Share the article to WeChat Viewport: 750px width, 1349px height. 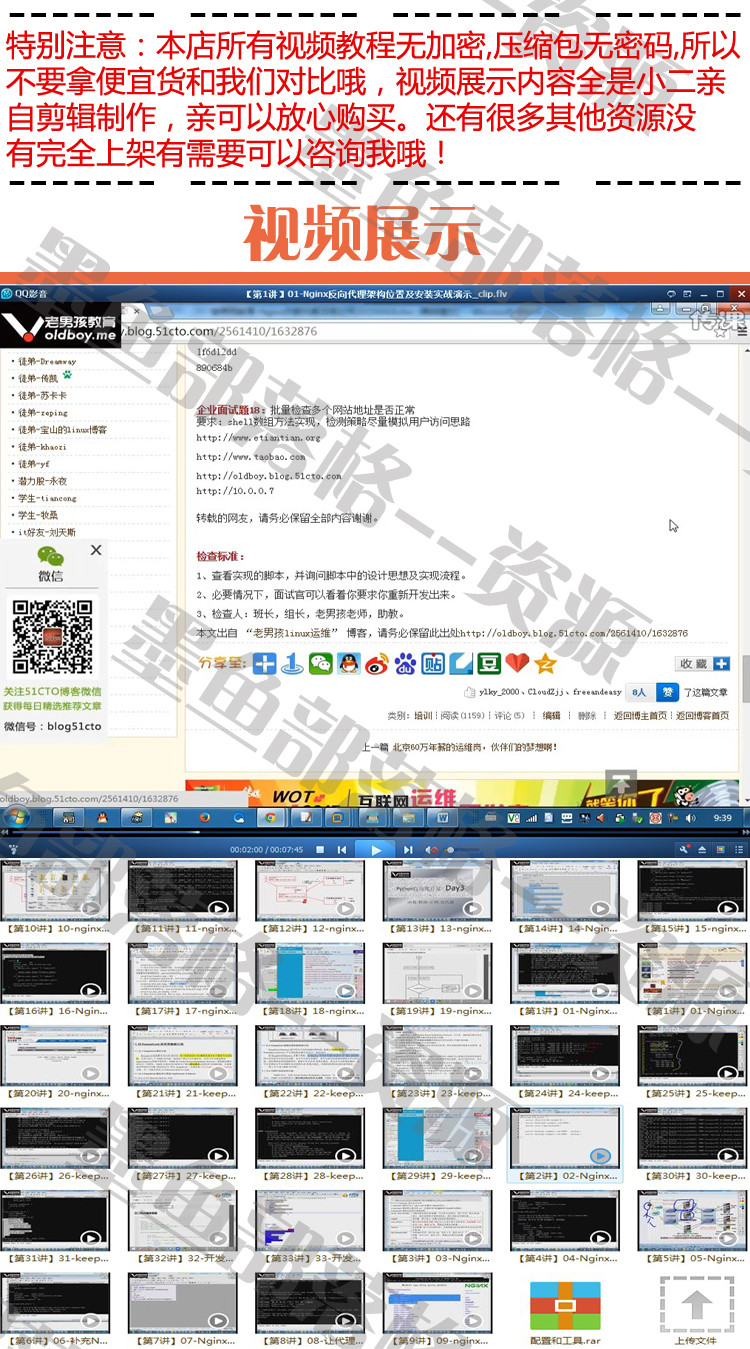point(320,663)
